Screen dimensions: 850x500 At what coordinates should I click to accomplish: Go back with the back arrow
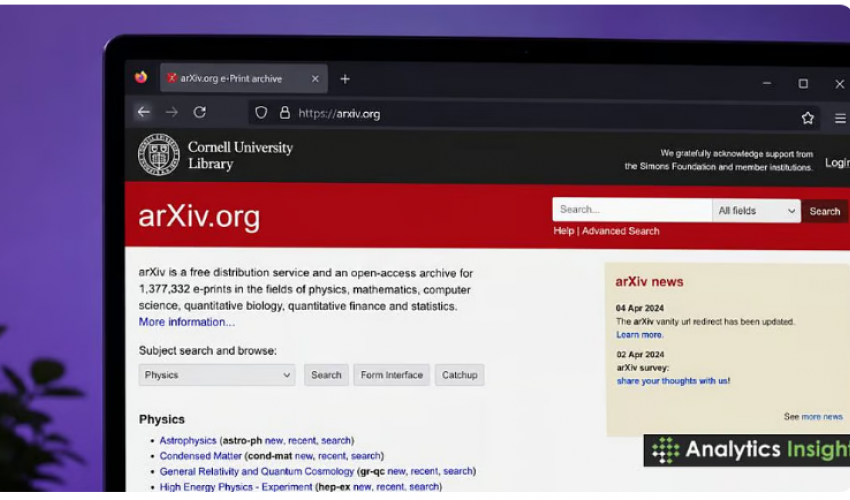click(x=144, y=112)
